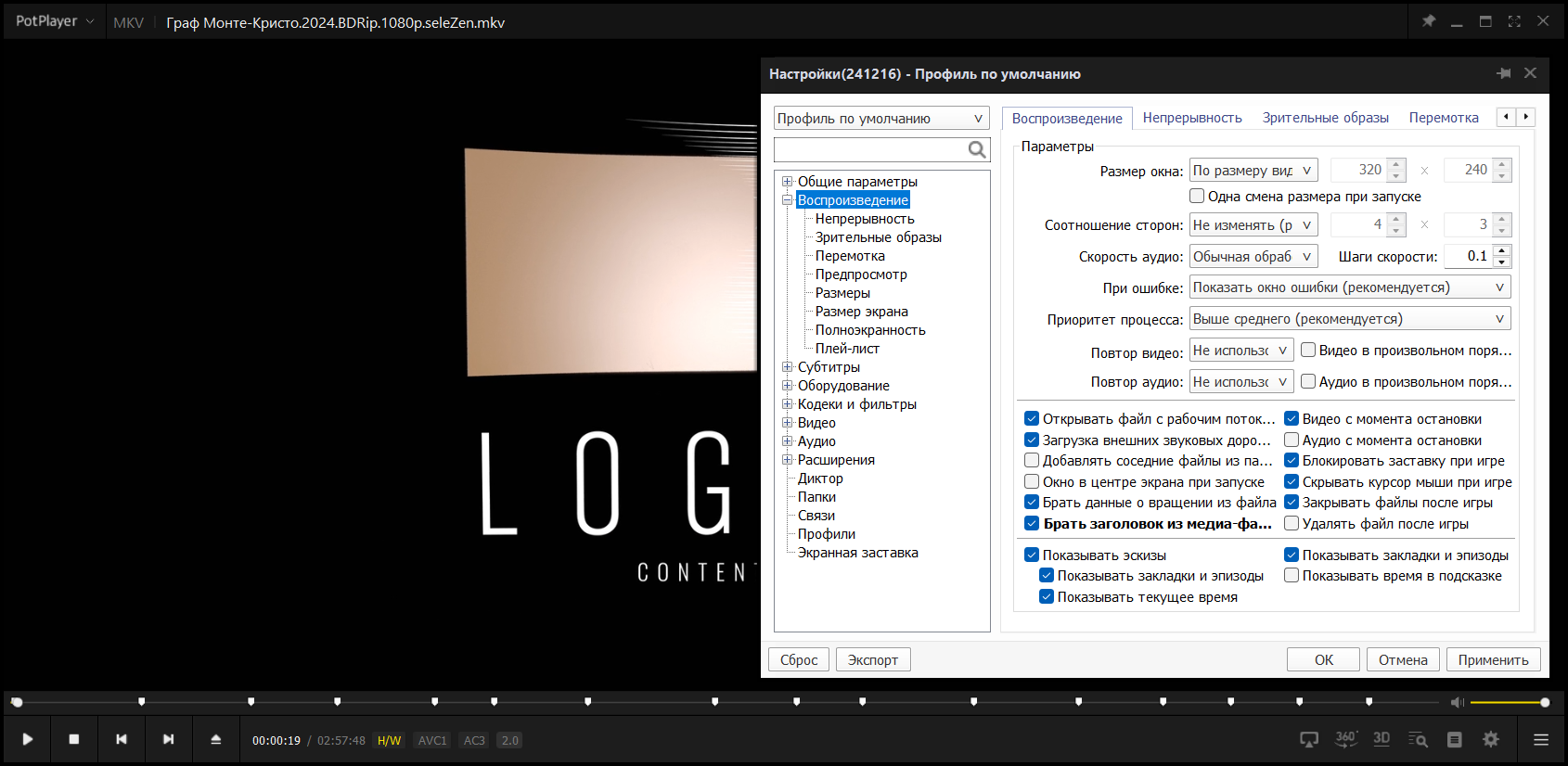Viewport: 1568px width, 766px height.
Task: Enable 'Аудио с момента остановки' checkbox
Action: (1292, 440)
